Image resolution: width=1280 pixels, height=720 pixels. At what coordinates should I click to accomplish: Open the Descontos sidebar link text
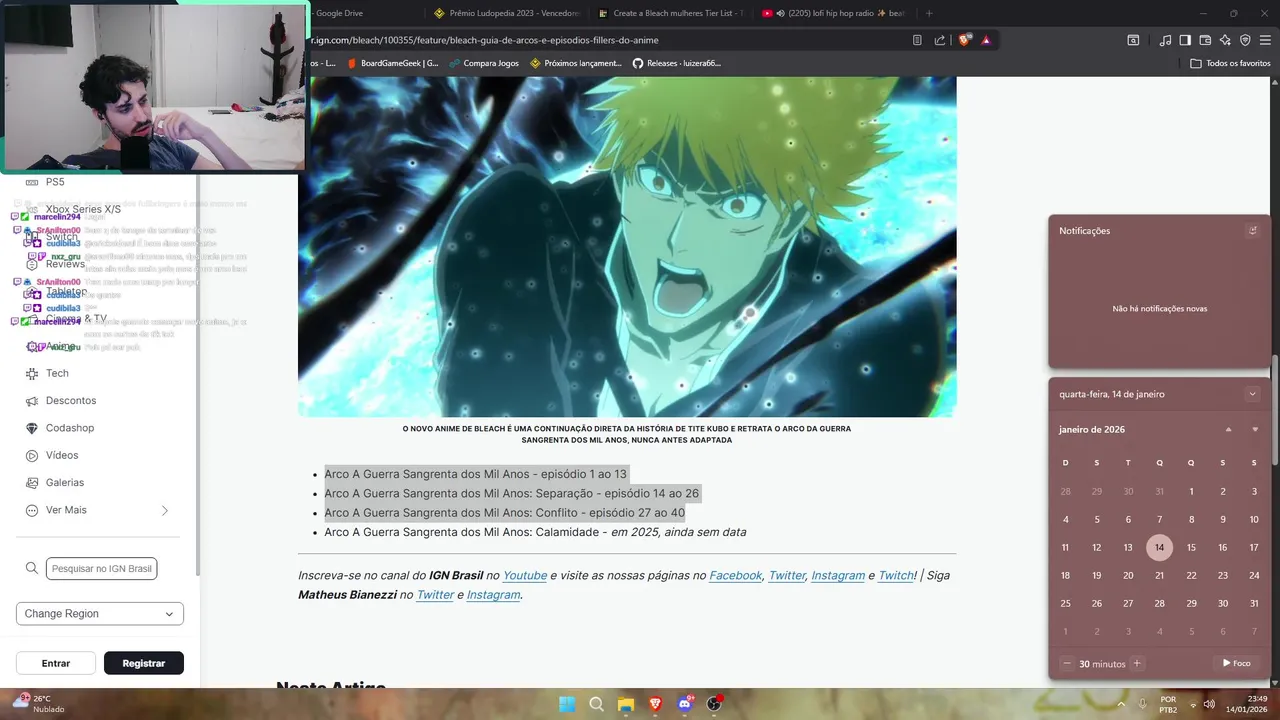click(71, 400)
